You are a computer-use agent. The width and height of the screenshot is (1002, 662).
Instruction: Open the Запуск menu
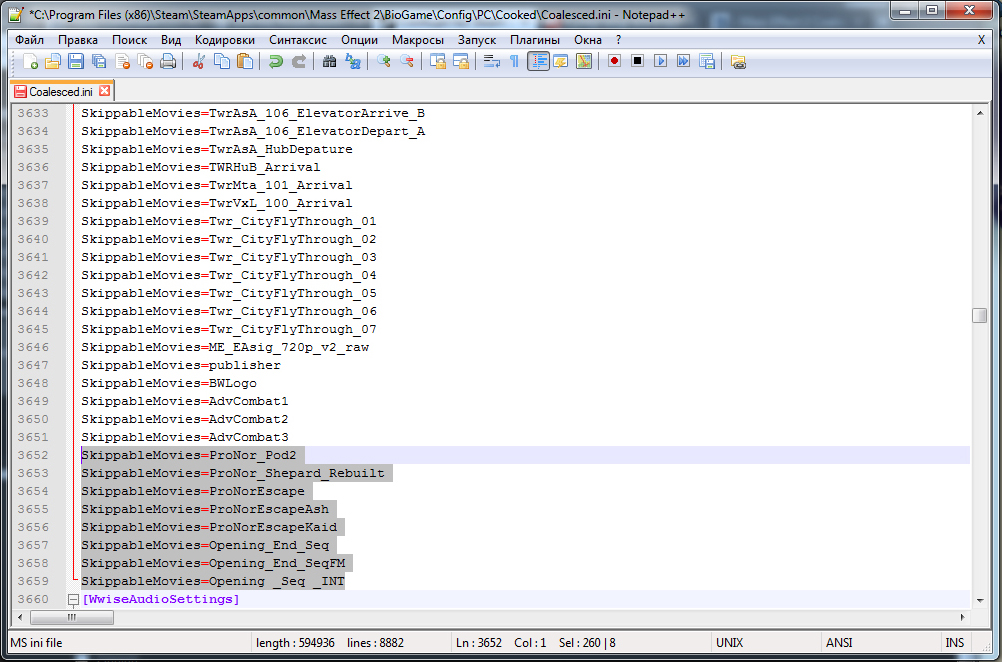[x=477, y=40]
